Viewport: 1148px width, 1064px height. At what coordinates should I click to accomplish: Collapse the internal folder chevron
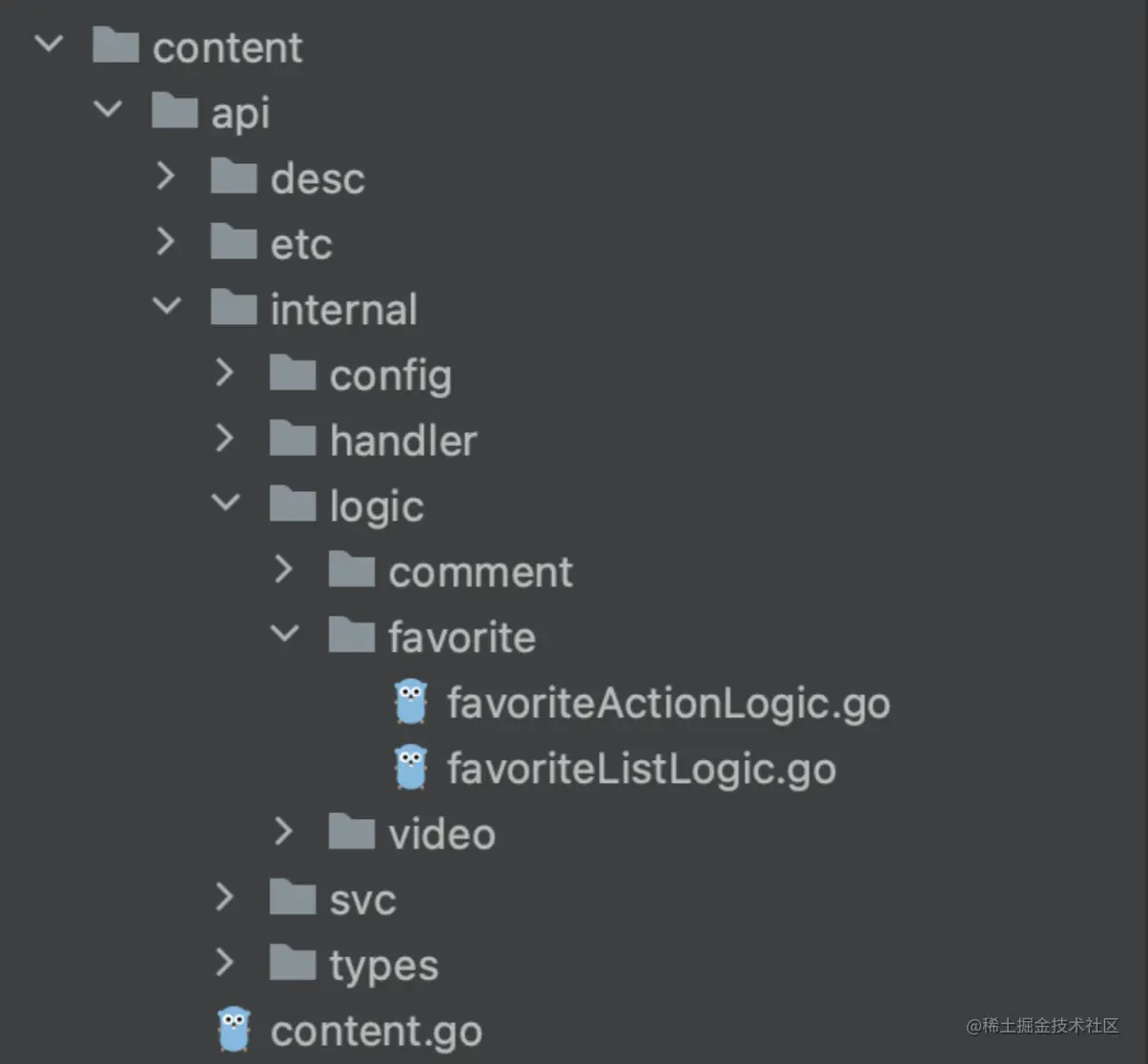tap(167, 307)
